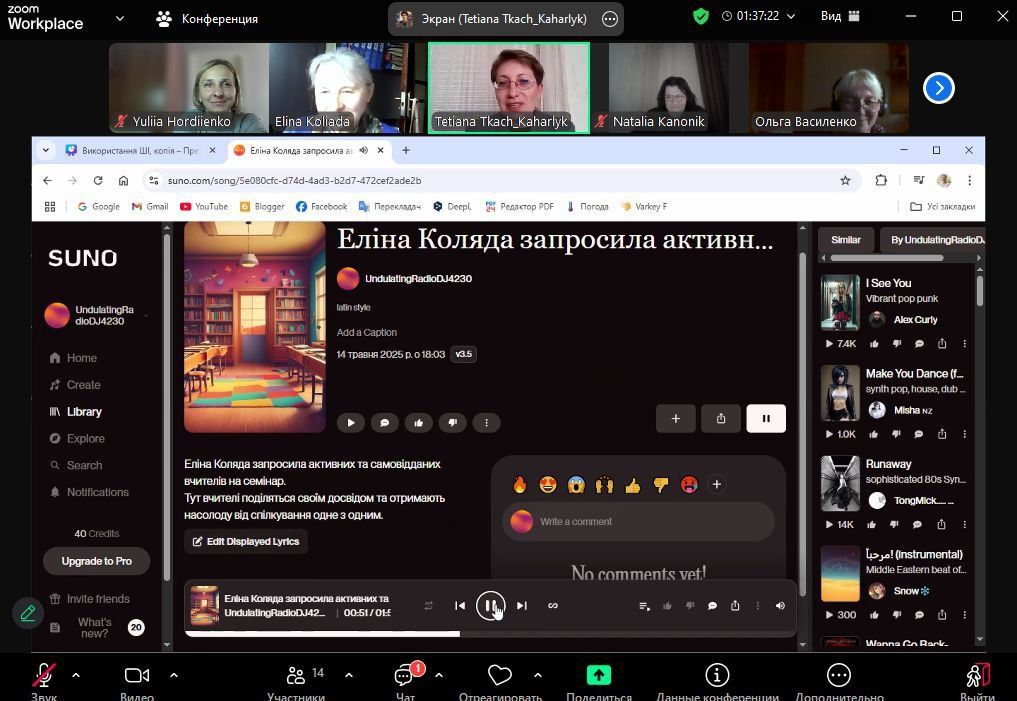Click Add a Caption
This screenshot has height=701, width=1017.
(366, 333)
